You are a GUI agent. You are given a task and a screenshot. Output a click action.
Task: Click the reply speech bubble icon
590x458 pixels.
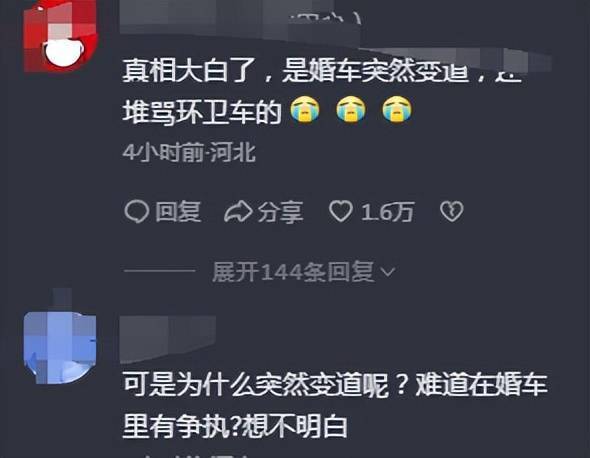[x=137, y=212]
